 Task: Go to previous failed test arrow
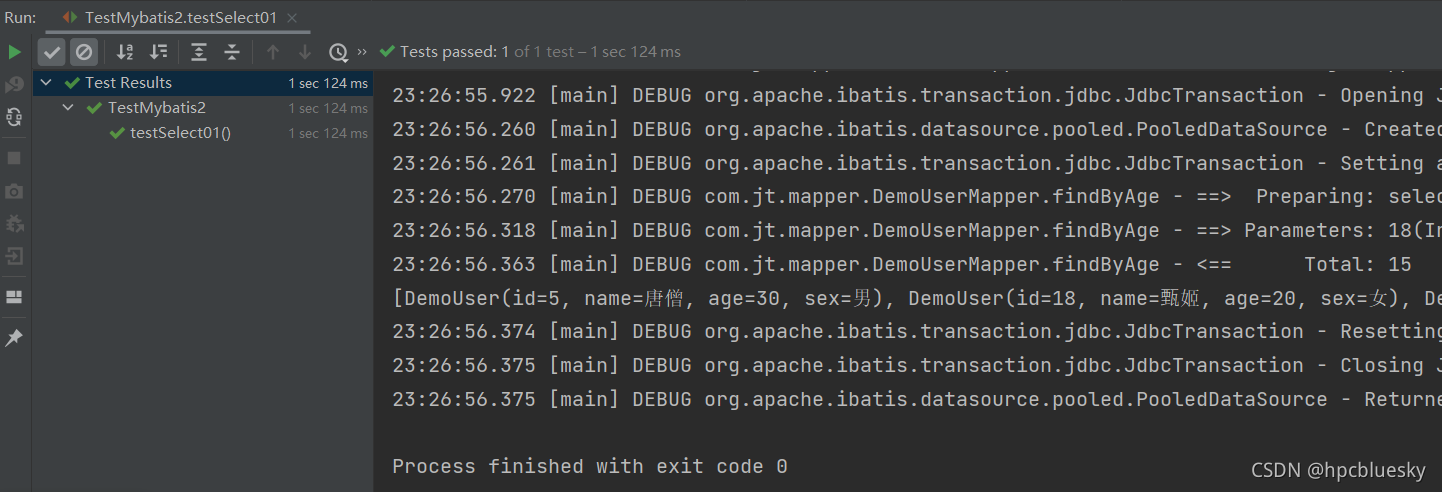tap(273, 52)
